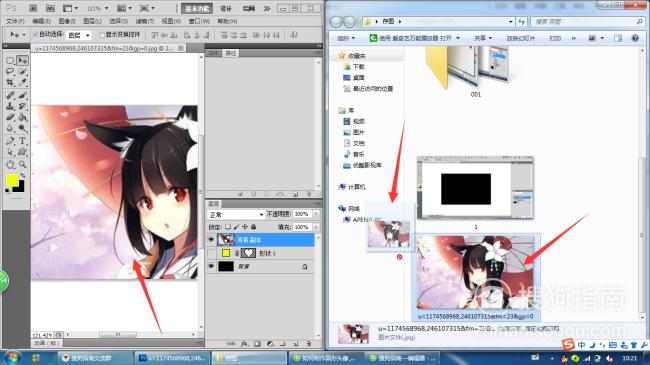
Task: Click the Design workspace button
Action: (x=226, y=8)
